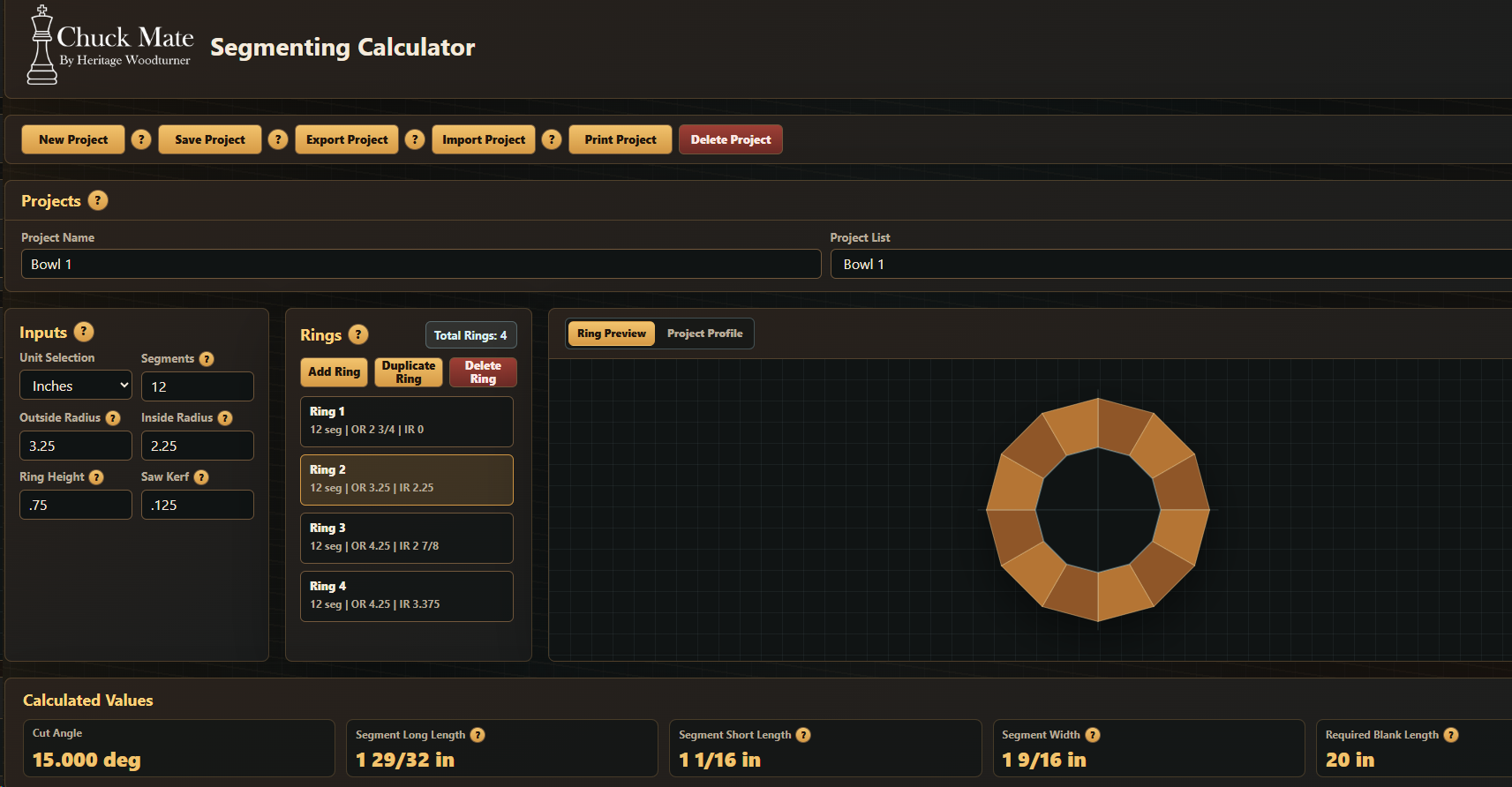This screenshot has width=1512, height=787.
Task: Open help icon next to Import Project
Action: click(552, 139)
